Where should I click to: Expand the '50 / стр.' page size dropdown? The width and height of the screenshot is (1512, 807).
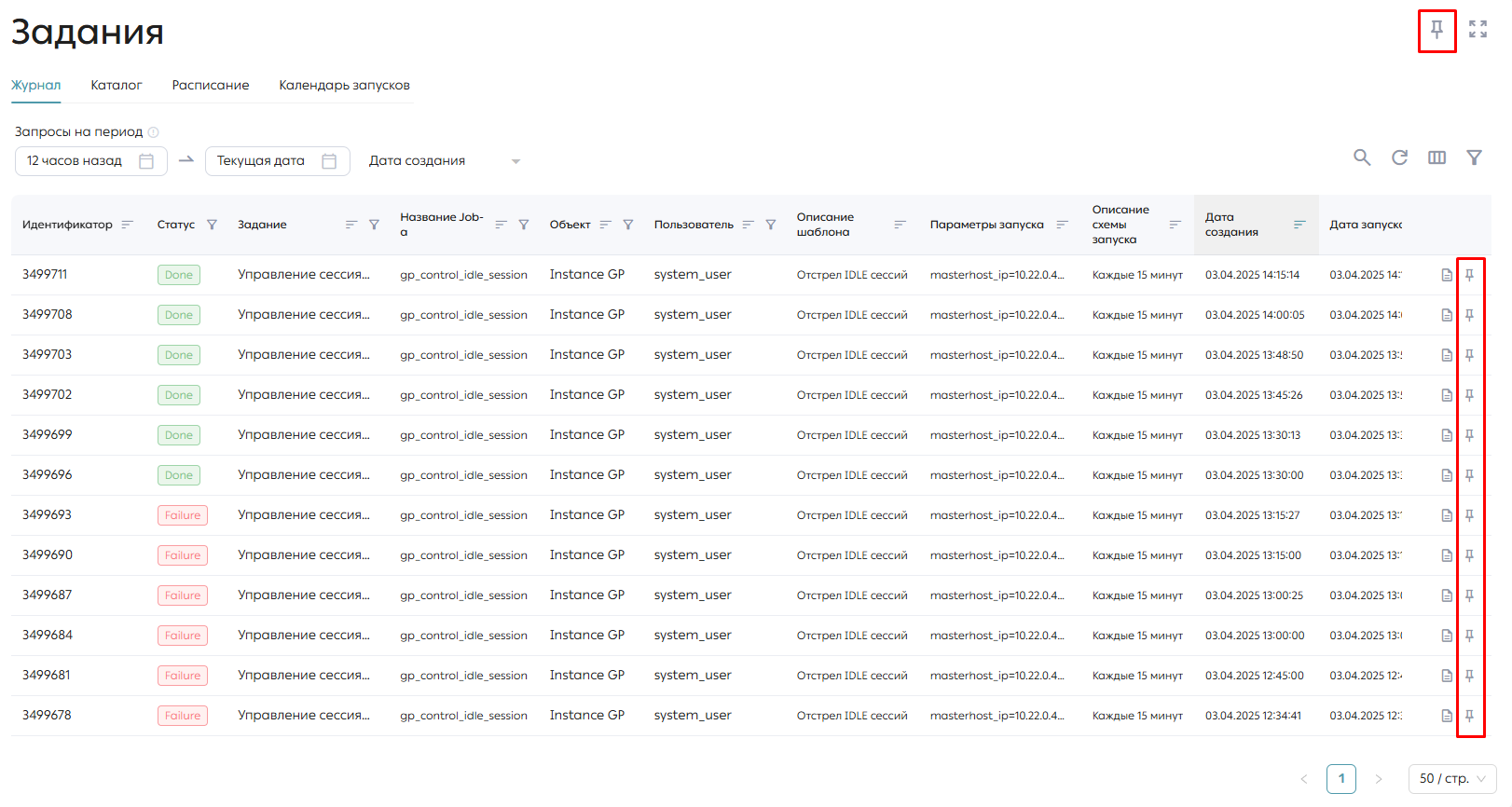click(1452, 779)
